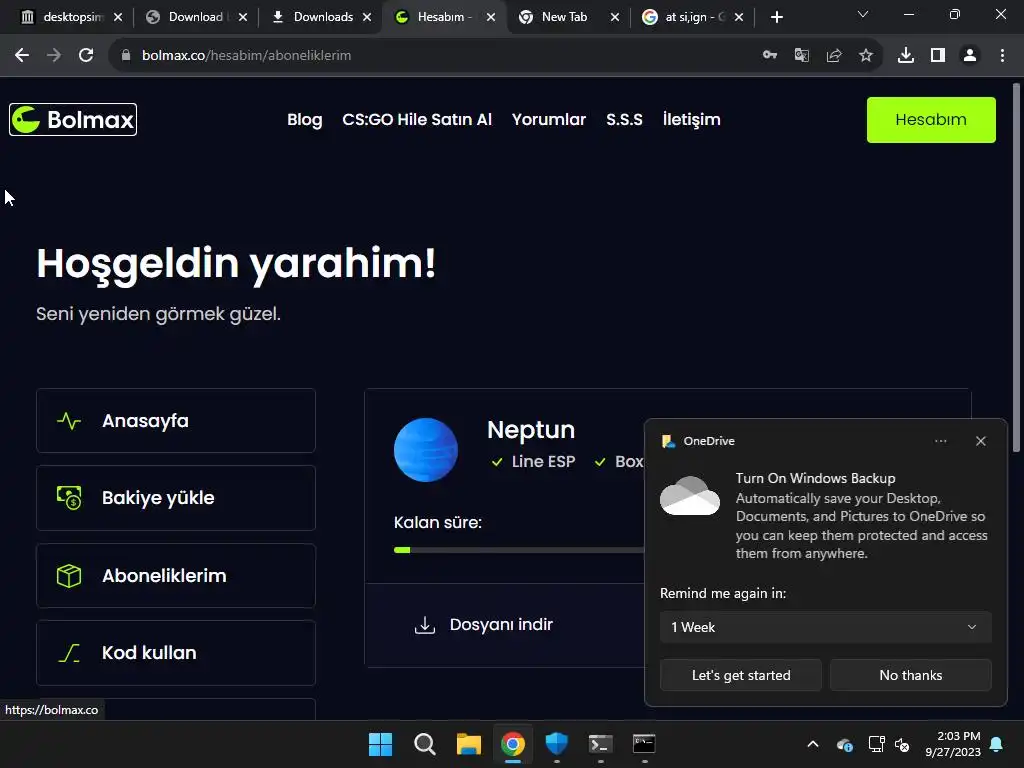Open Command Prompt taskbar icon
Screen dimensions: 1024x768
coord(644,744)
